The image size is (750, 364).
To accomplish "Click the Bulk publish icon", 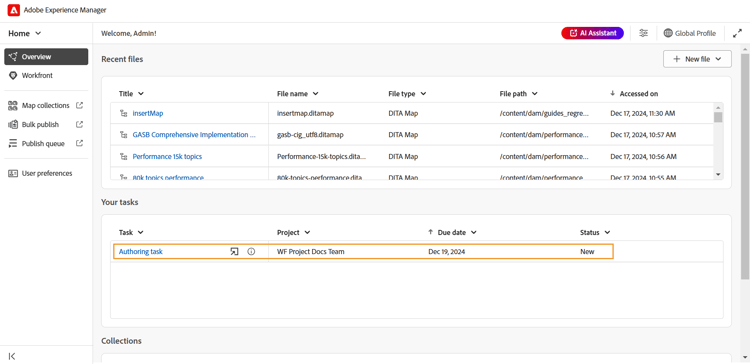I will [13, 124].
